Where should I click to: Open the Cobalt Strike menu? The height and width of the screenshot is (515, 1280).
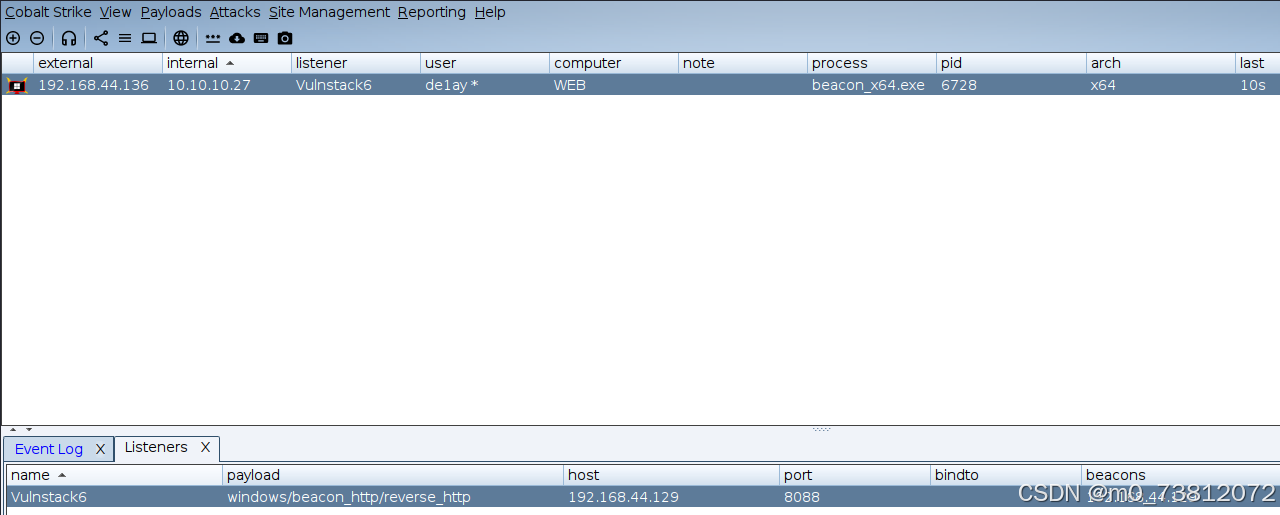[48, 12]
